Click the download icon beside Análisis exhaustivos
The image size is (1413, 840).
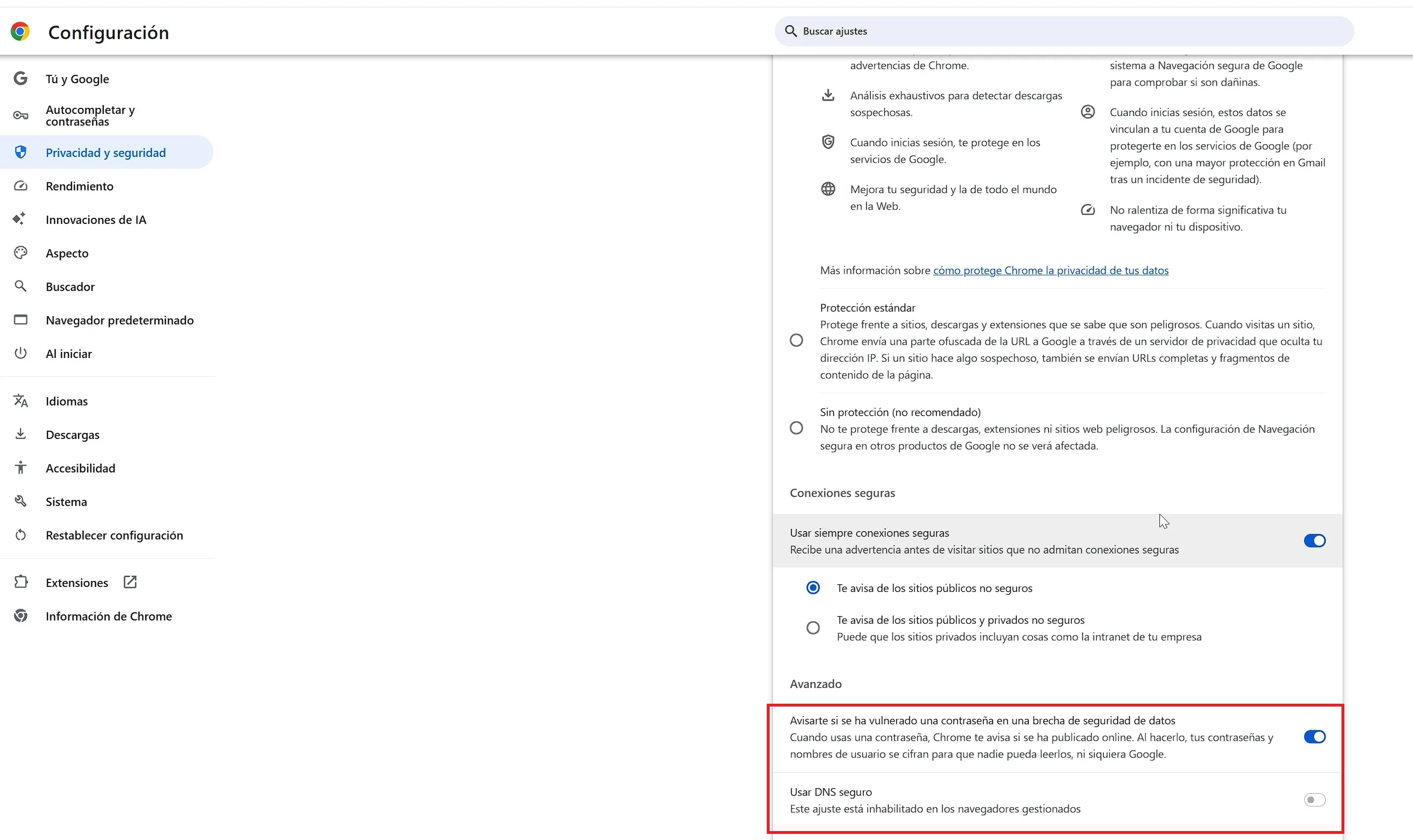pos(828,95)
